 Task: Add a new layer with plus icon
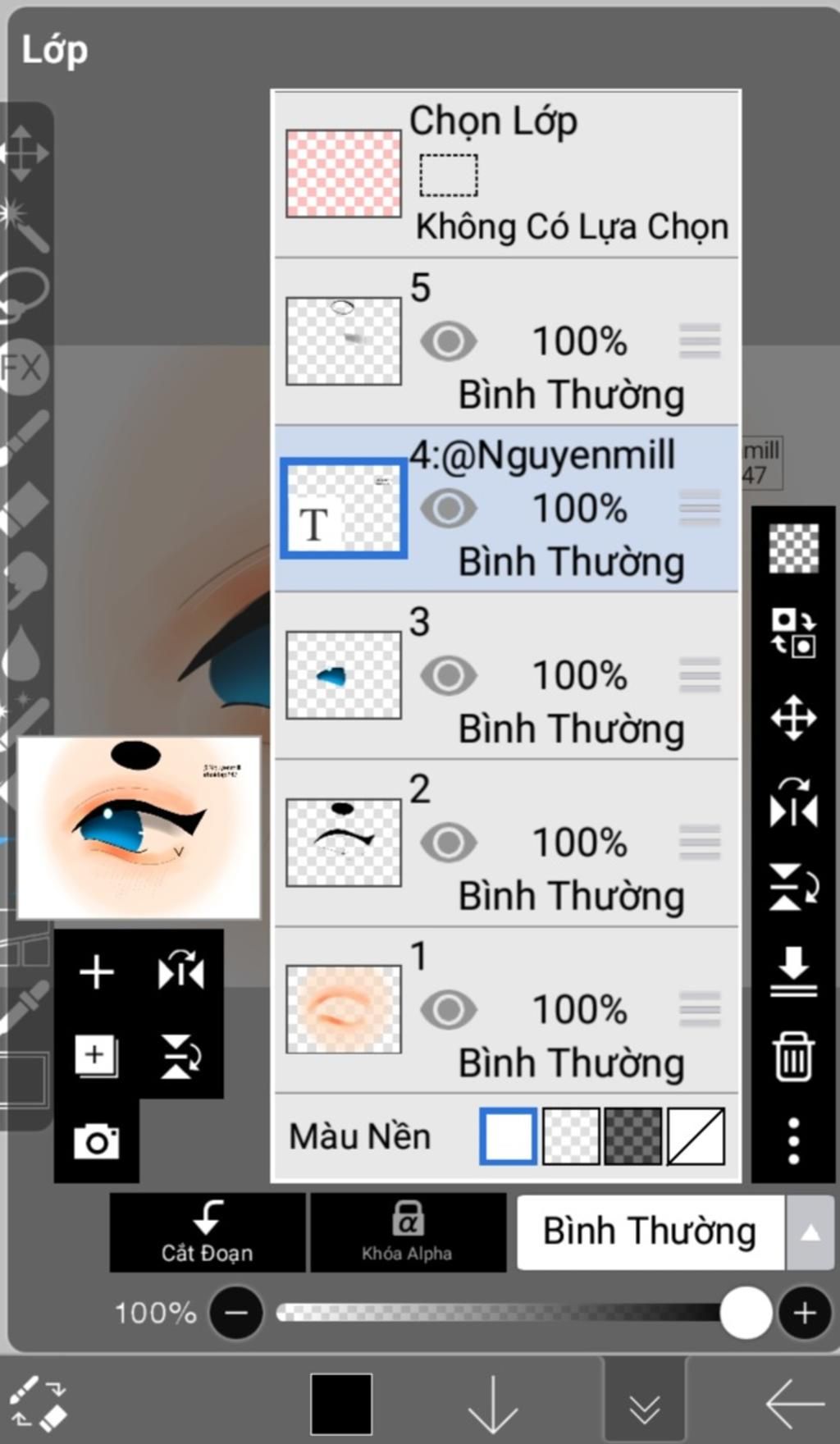coord(96,972)
